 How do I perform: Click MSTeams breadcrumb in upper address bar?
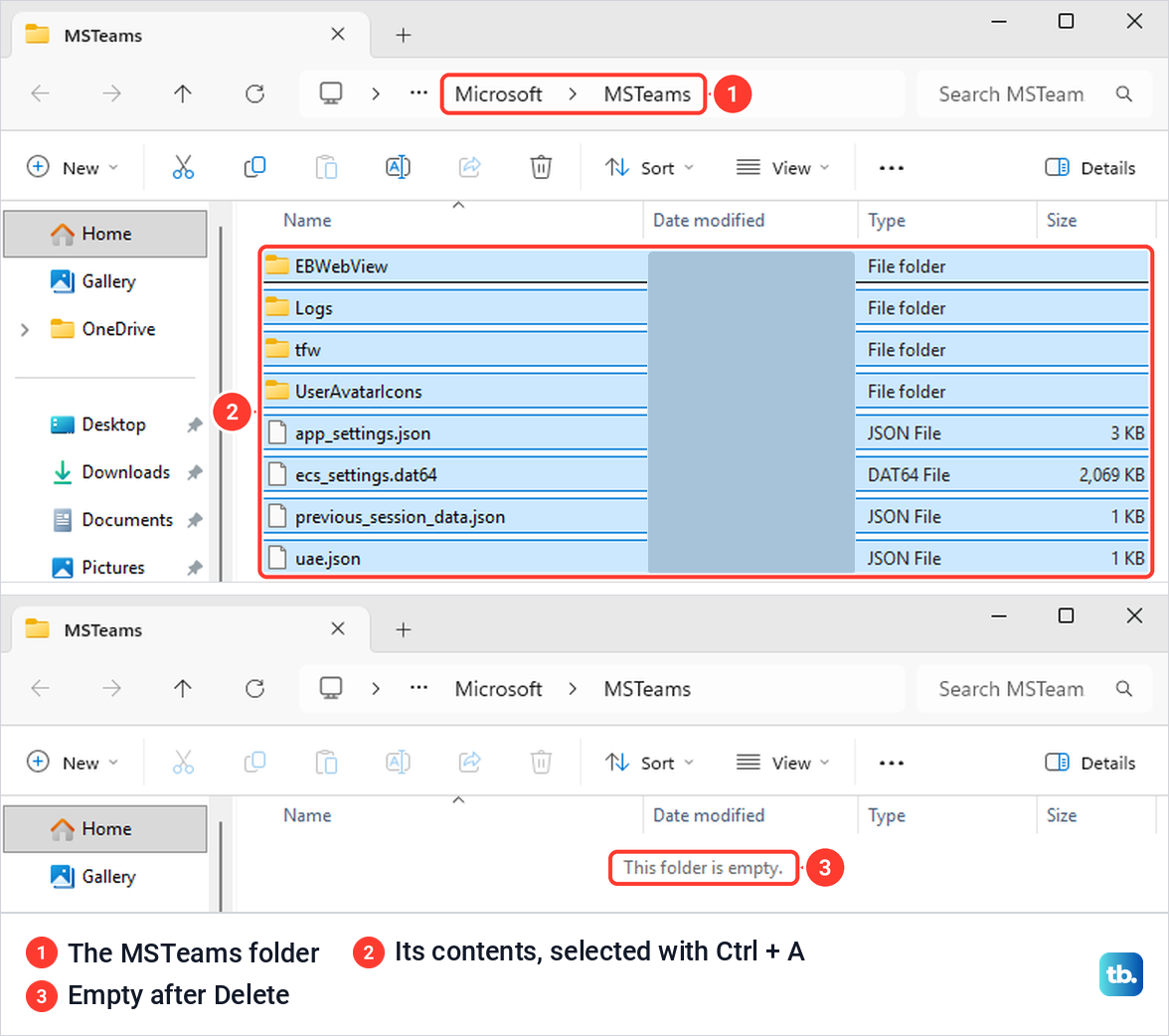647,94
